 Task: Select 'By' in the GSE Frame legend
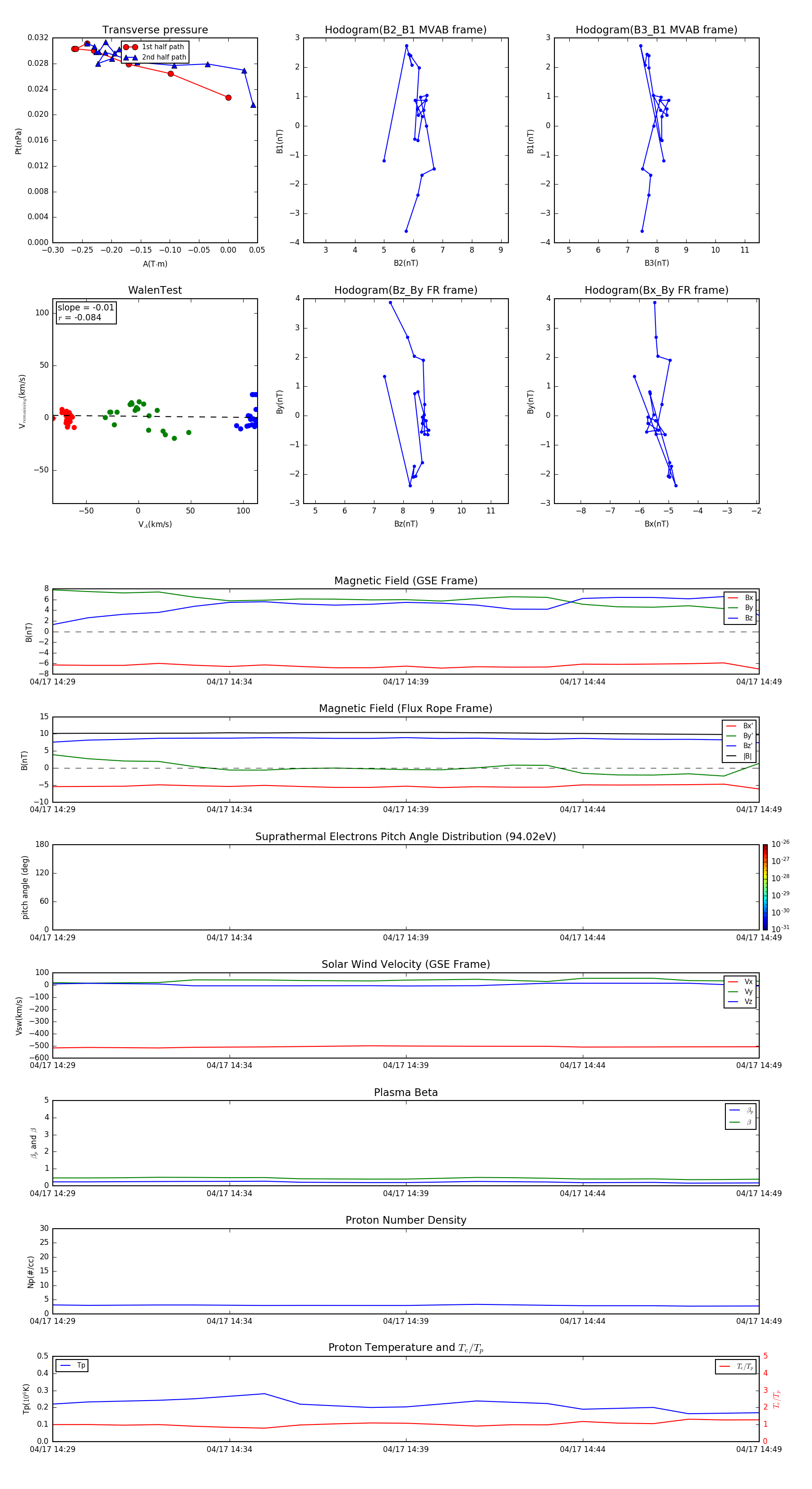[740, 607]
